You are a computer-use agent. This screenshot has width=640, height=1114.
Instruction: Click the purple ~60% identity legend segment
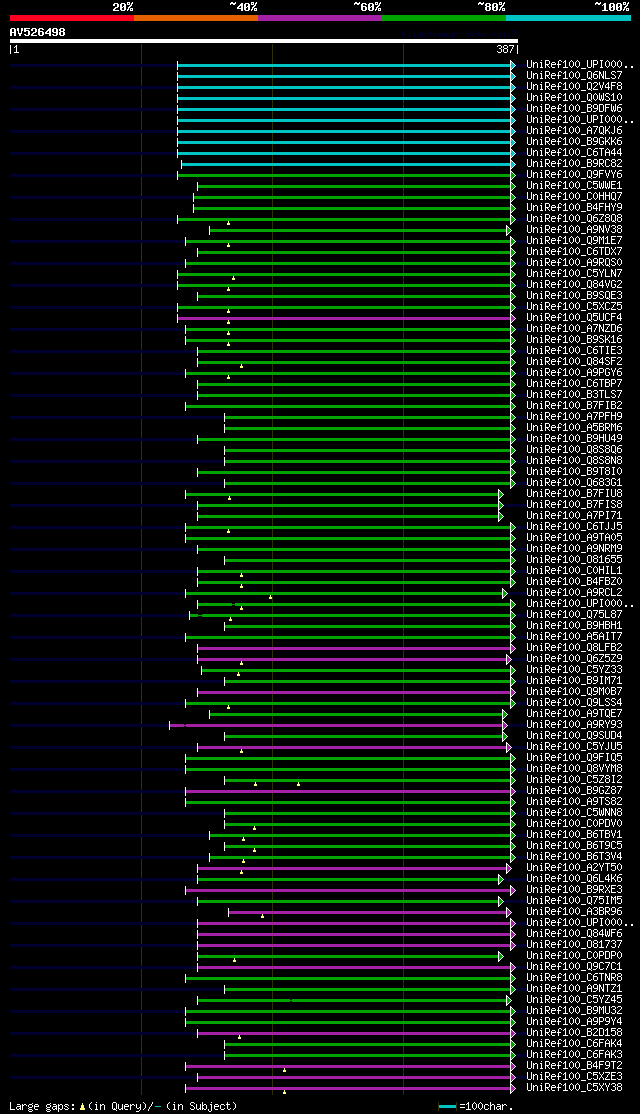tap(320, 18)
